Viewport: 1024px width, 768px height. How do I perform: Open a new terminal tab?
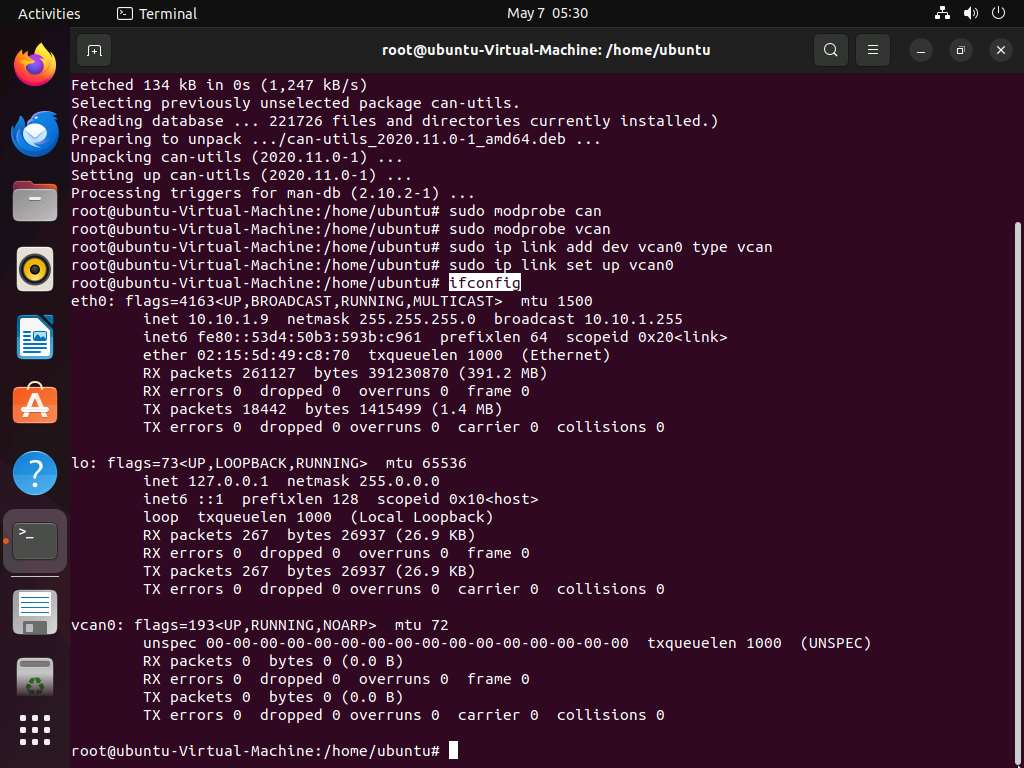[93, 50]
